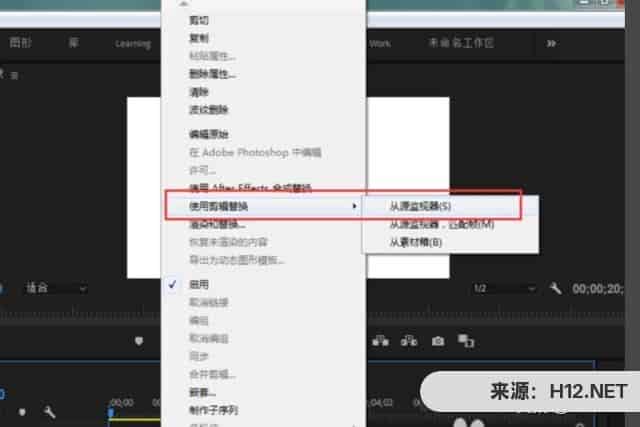Open the Learning workspace tab
This screenshot has height=427, width=640.
click(x=133, y=43)
